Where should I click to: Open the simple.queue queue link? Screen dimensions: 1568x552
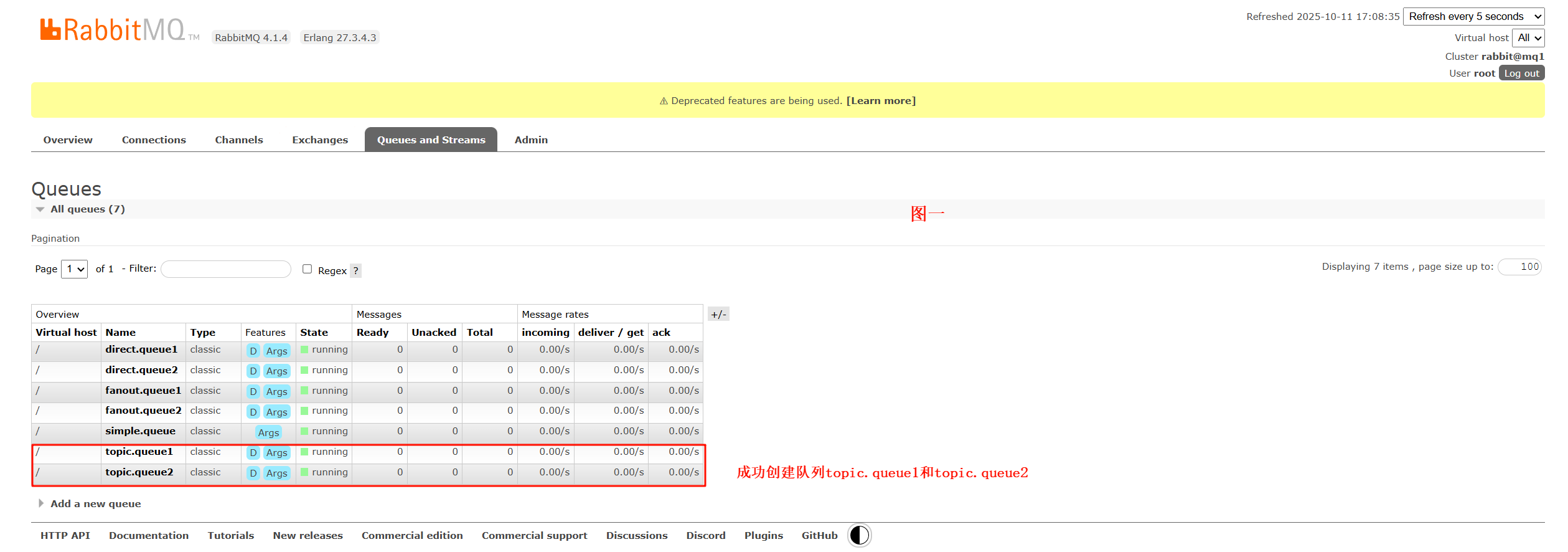point(140,431)
